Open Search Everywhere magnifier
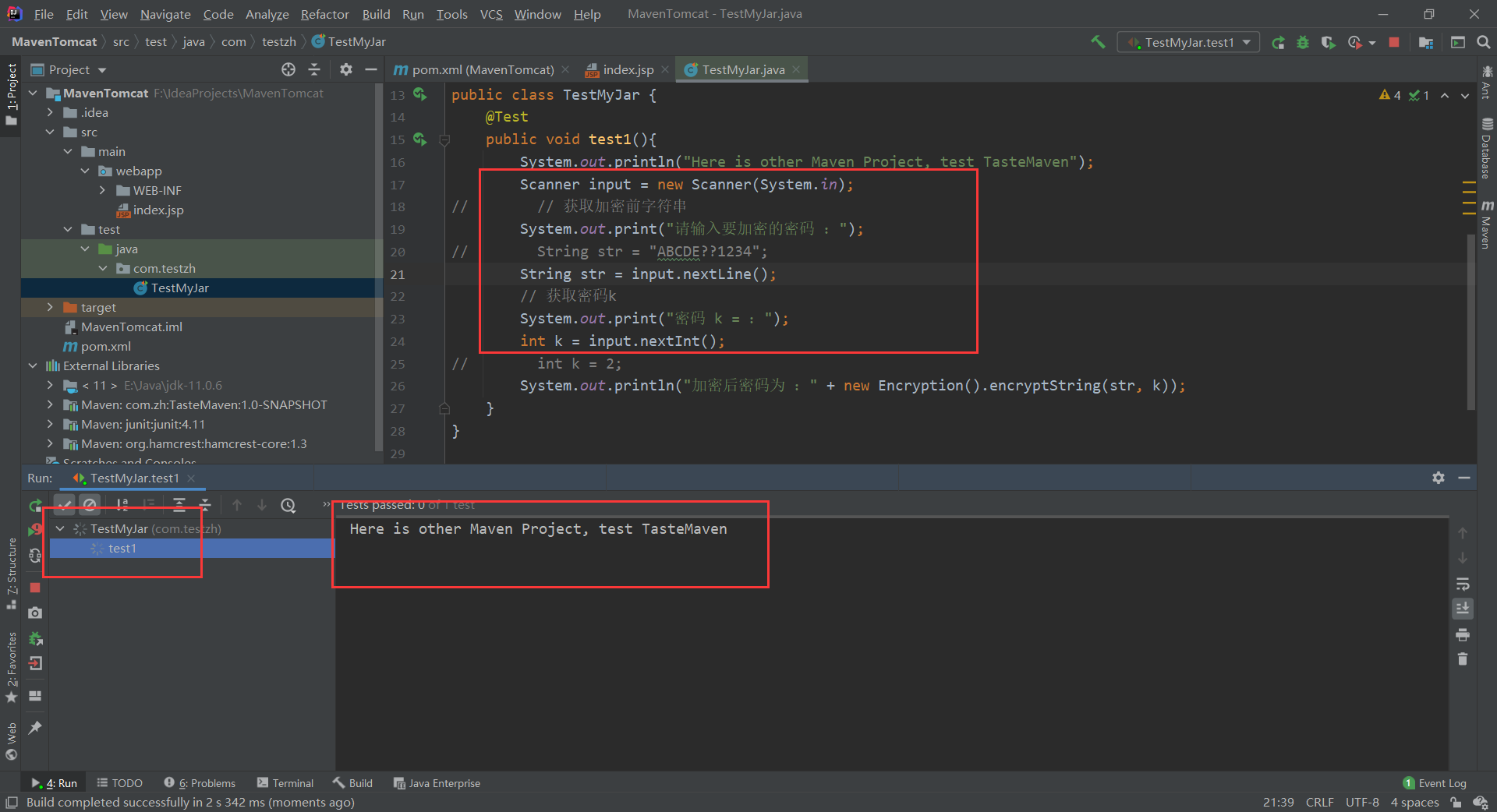The image size is (1497, 812). [x=1484, y=42]
